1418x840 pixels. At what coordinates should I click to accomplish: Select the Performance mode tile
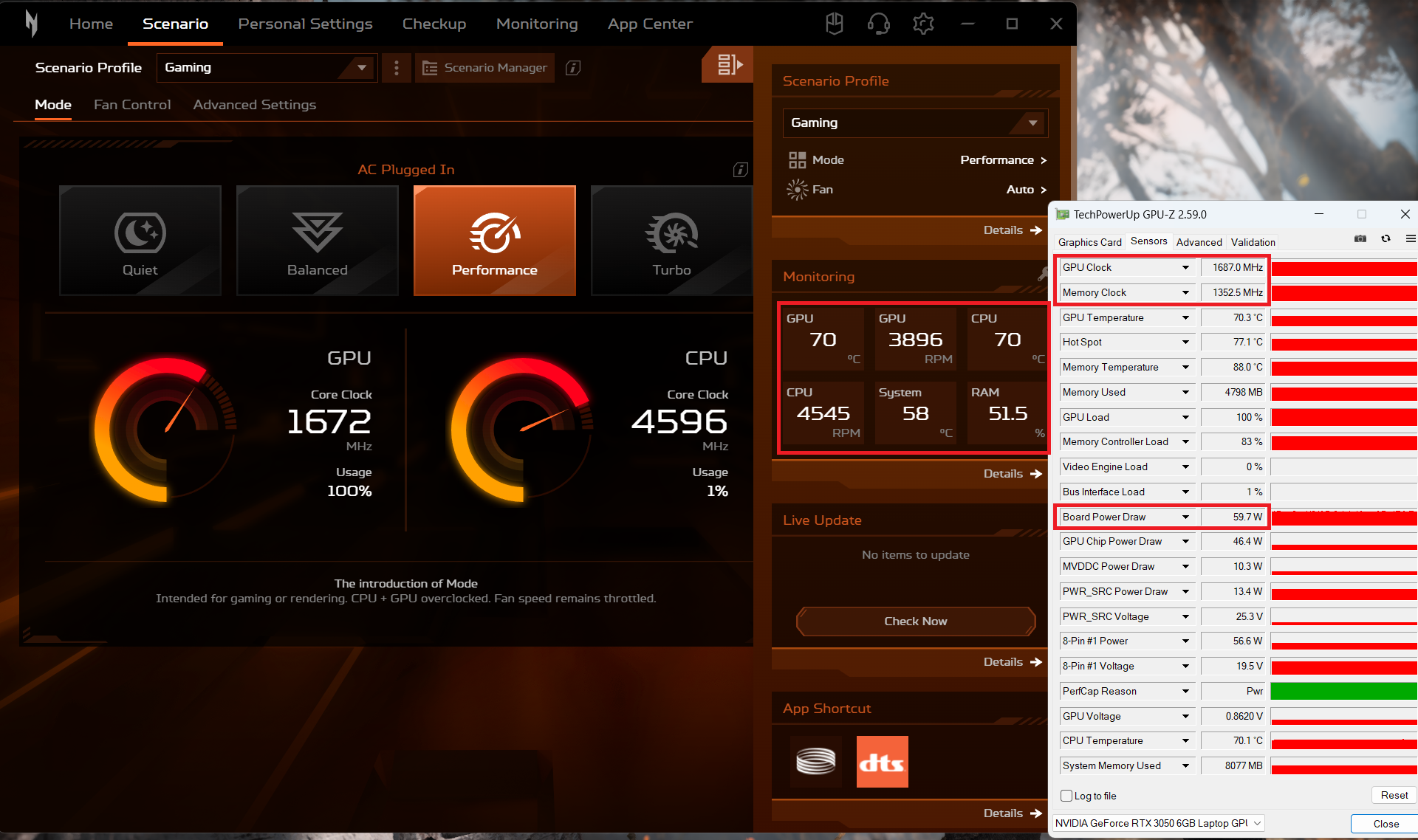click(x=495, y=241)
